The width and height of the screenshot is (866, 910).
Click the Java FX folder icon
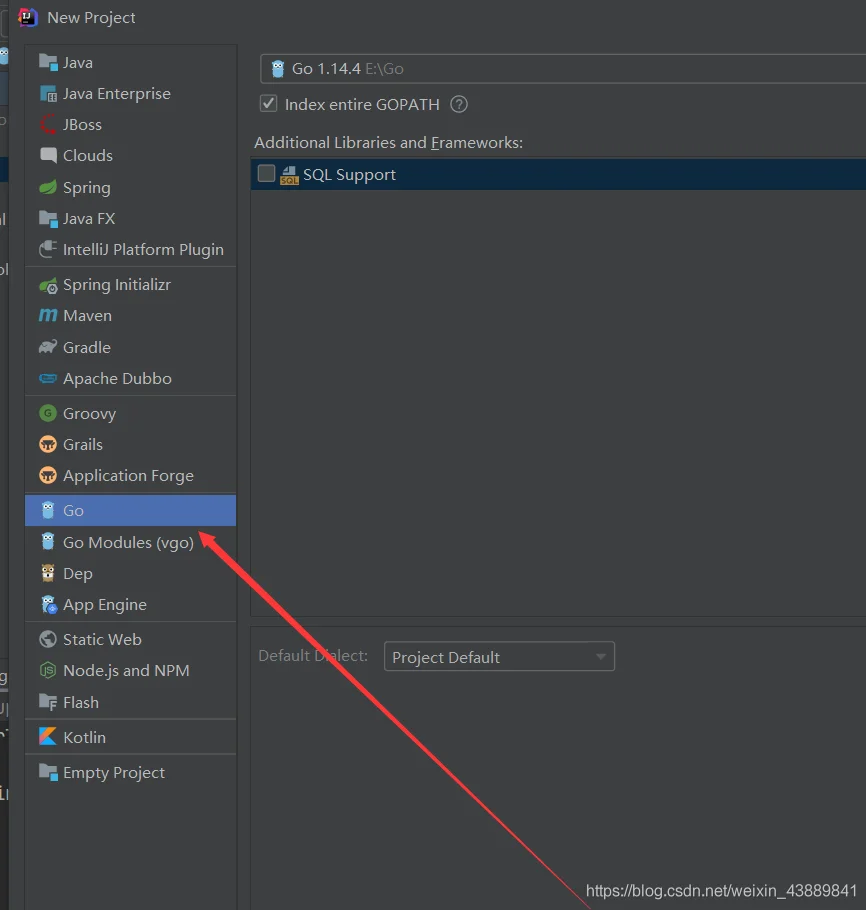click(48, 219)
